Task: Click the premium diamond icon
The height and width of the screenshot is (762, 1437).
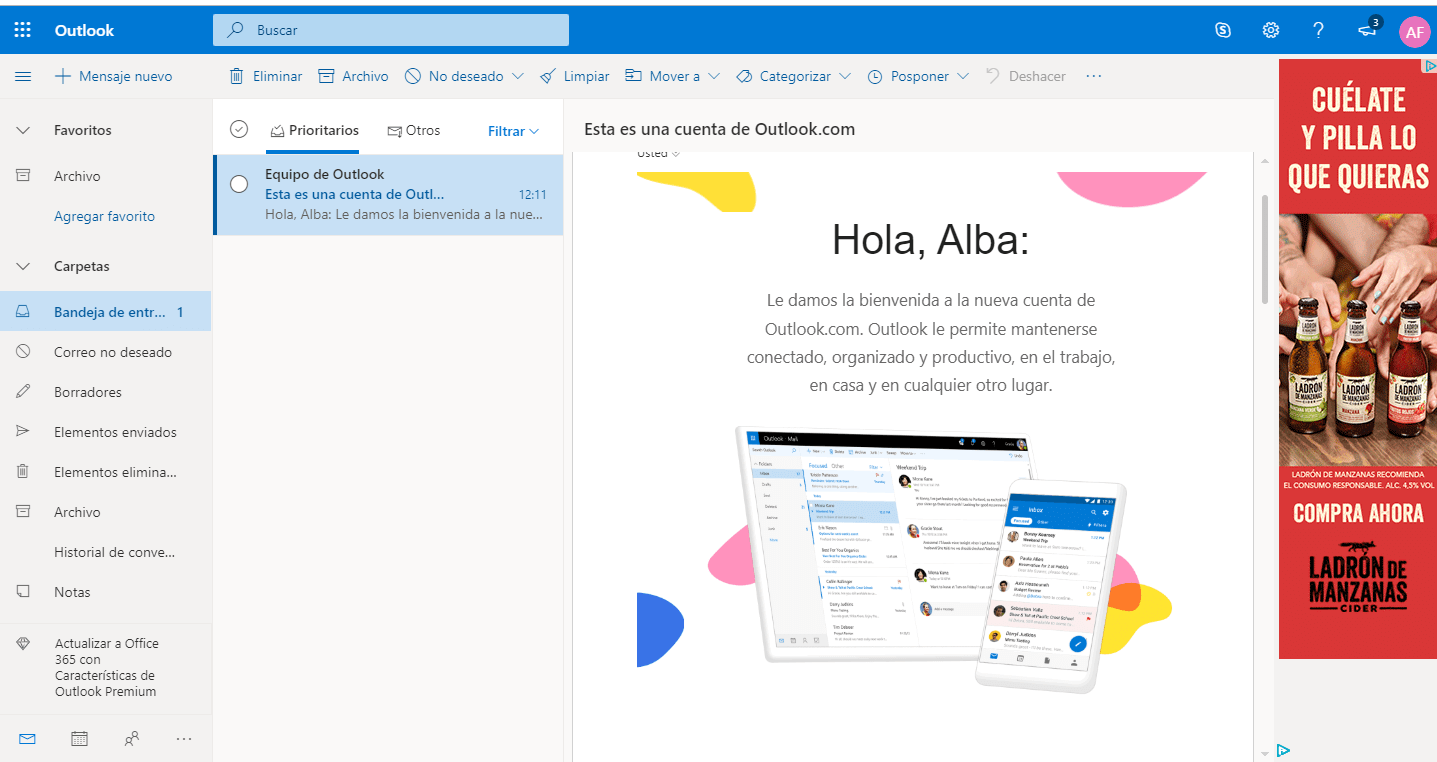Action: [x=23, y=644]
